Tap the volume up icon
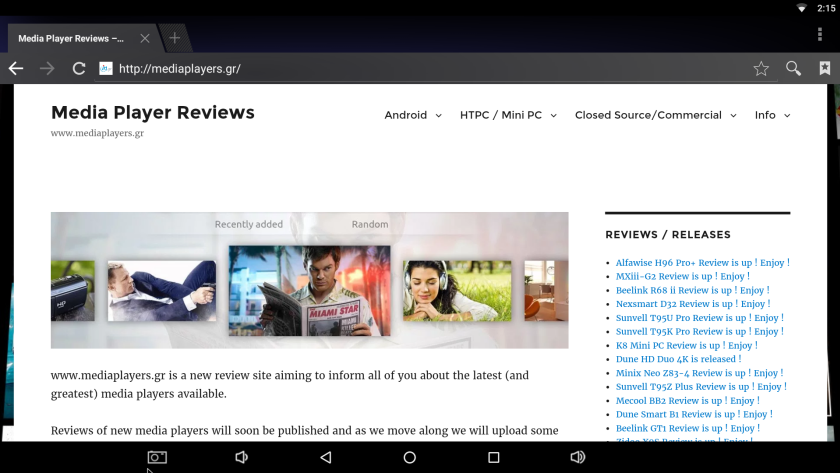This screenshot has height=473, width=840. [578, 457]
